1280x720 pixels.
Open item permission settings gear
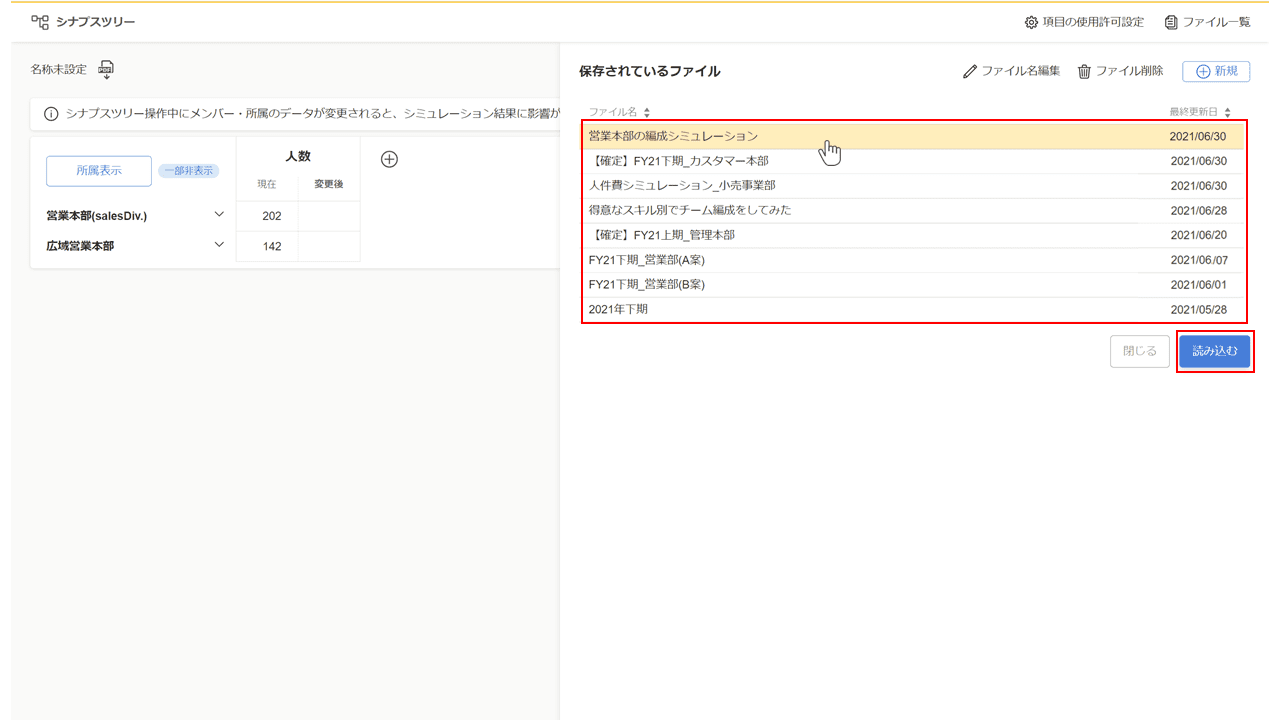point(1031,22)
